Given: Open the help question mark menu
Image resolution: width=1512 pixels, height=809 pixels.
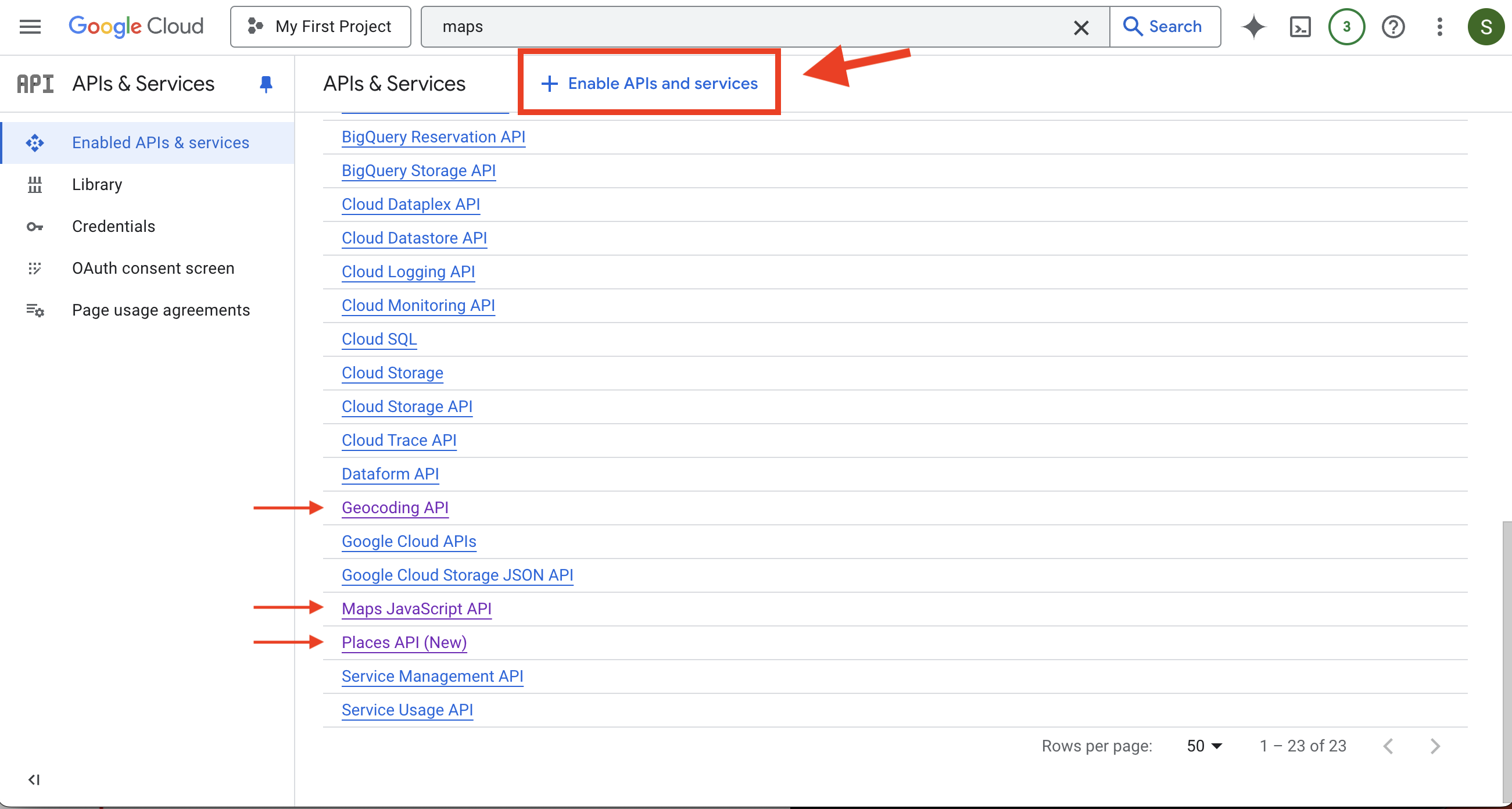Looking at the screenshot, I should [1393, 26].
